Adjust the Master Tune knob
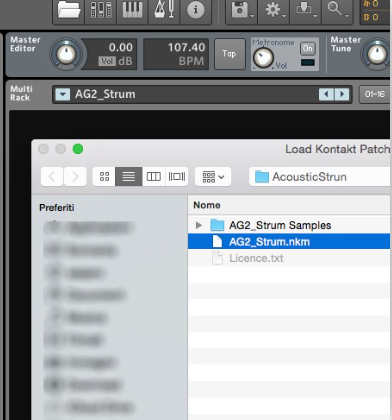Image resolution: width=392 pixels, height=420 pixels. pos(377,54)
